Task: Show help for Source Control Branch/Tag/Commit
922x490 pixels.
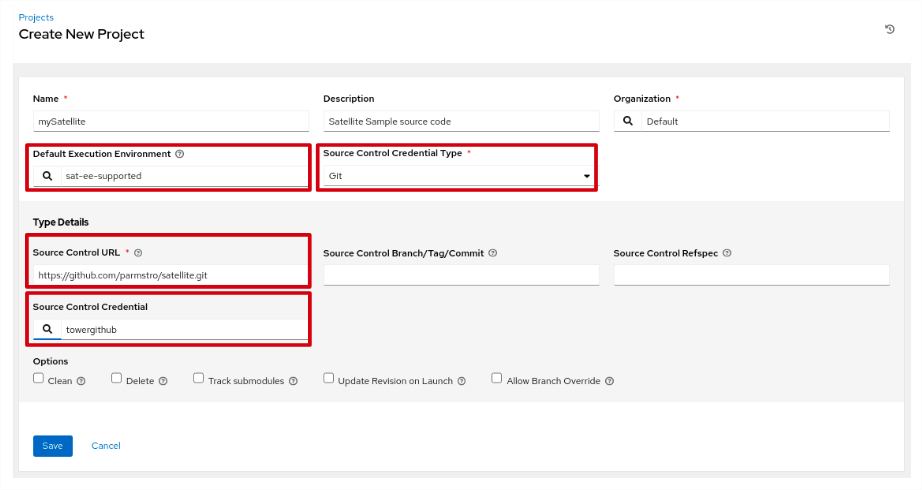Action: [x=493, y=253]
